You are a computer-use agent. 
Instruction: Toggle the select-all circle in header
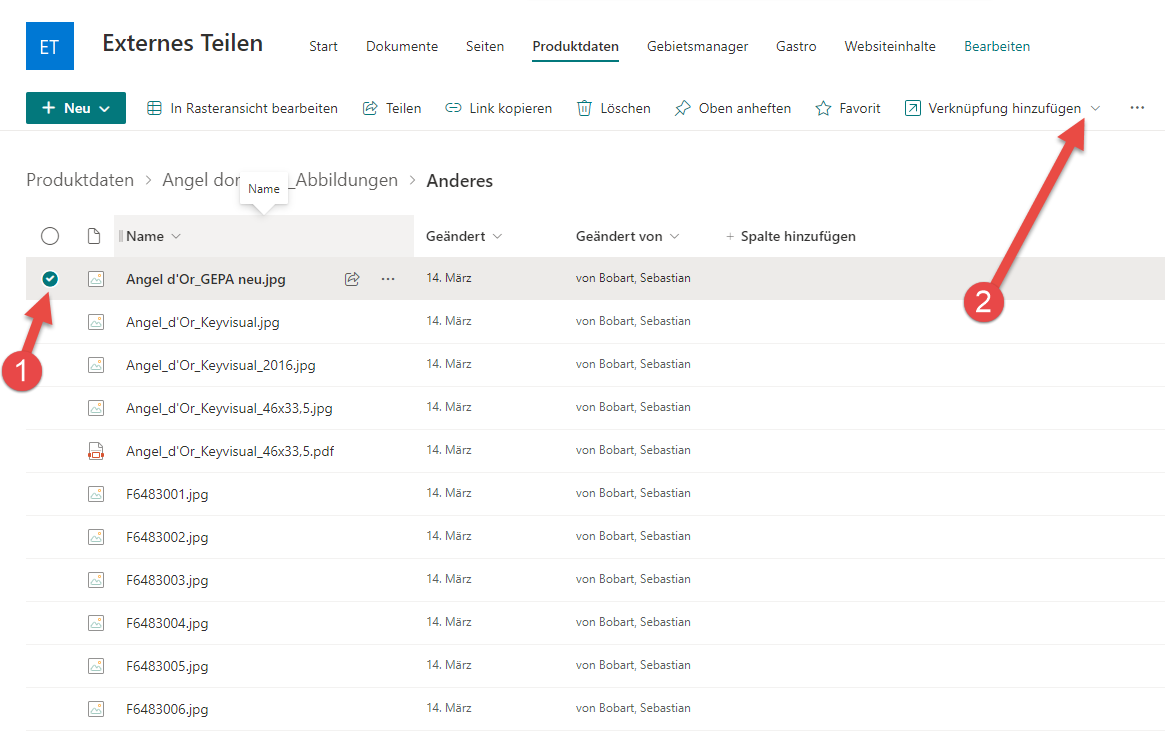50,237
